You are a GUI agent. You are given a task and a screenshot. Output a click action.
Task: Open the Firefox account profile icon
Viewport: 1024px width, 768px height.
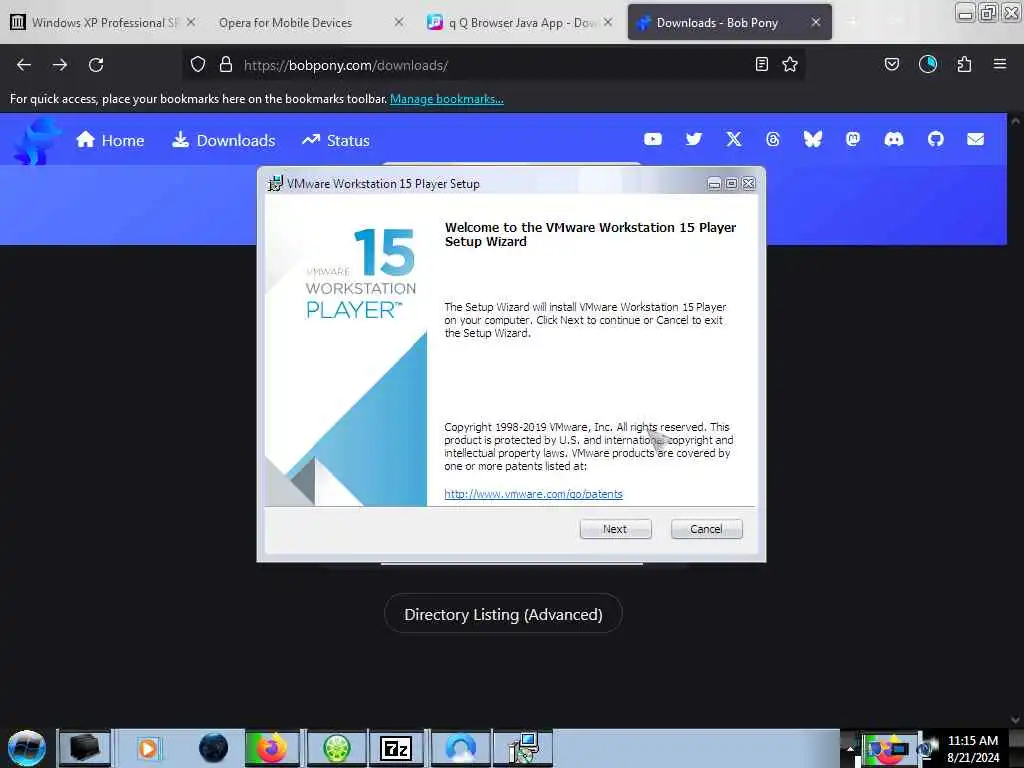pyautogui.click(x=928, y=64)
